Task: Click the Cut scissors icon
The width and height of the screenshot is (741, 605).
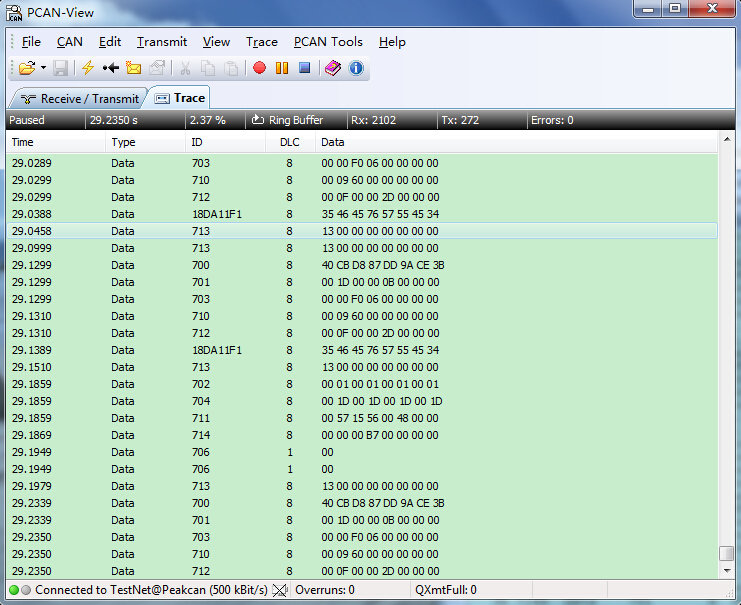Action: tap(185, 68)
